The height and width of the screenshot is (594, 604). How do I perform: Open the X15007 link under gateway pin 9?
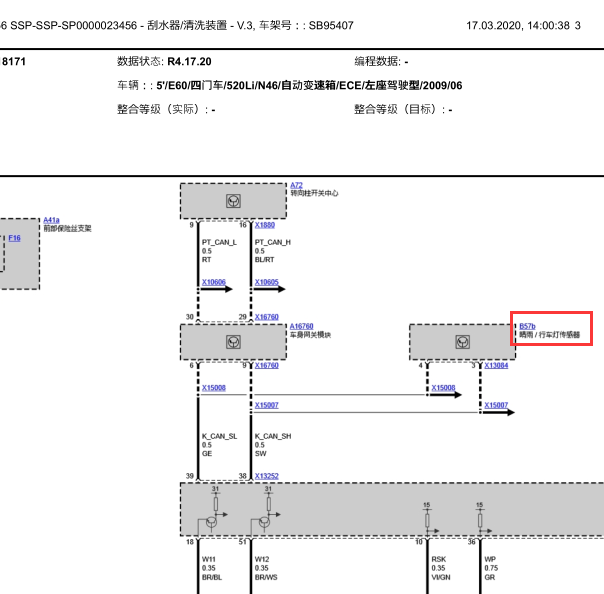[267, 405]
